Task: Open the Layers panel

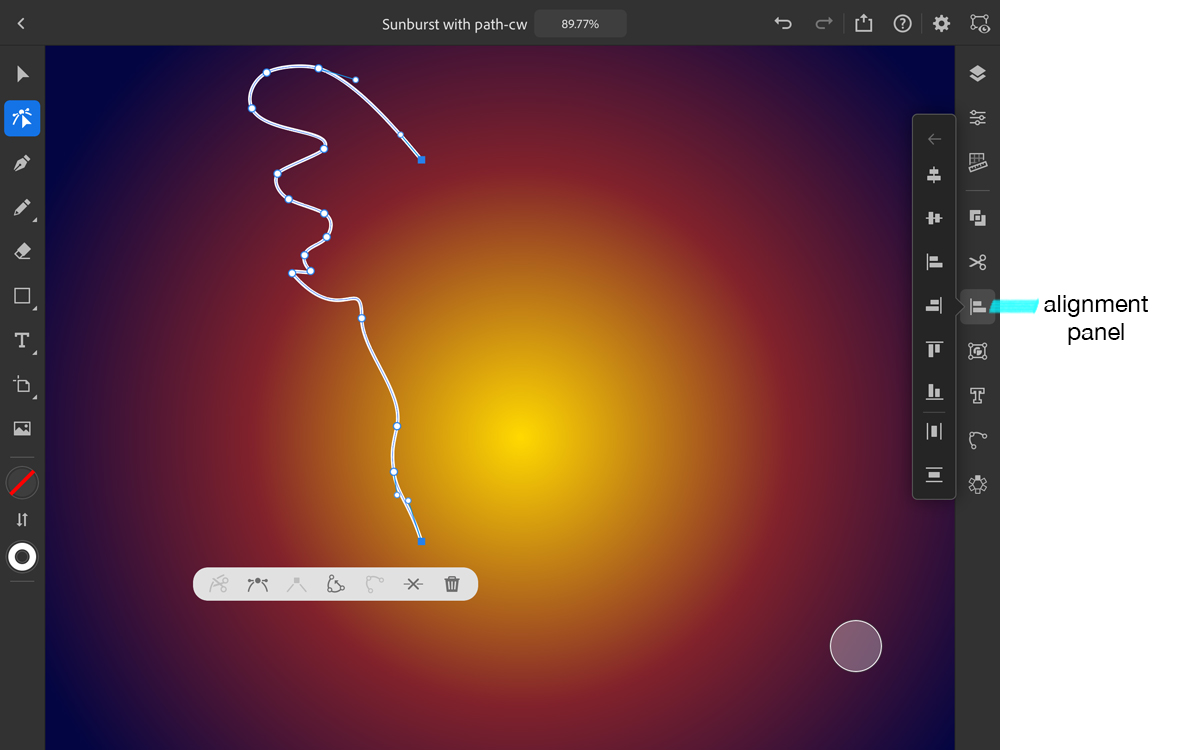Action: (977, 73)
